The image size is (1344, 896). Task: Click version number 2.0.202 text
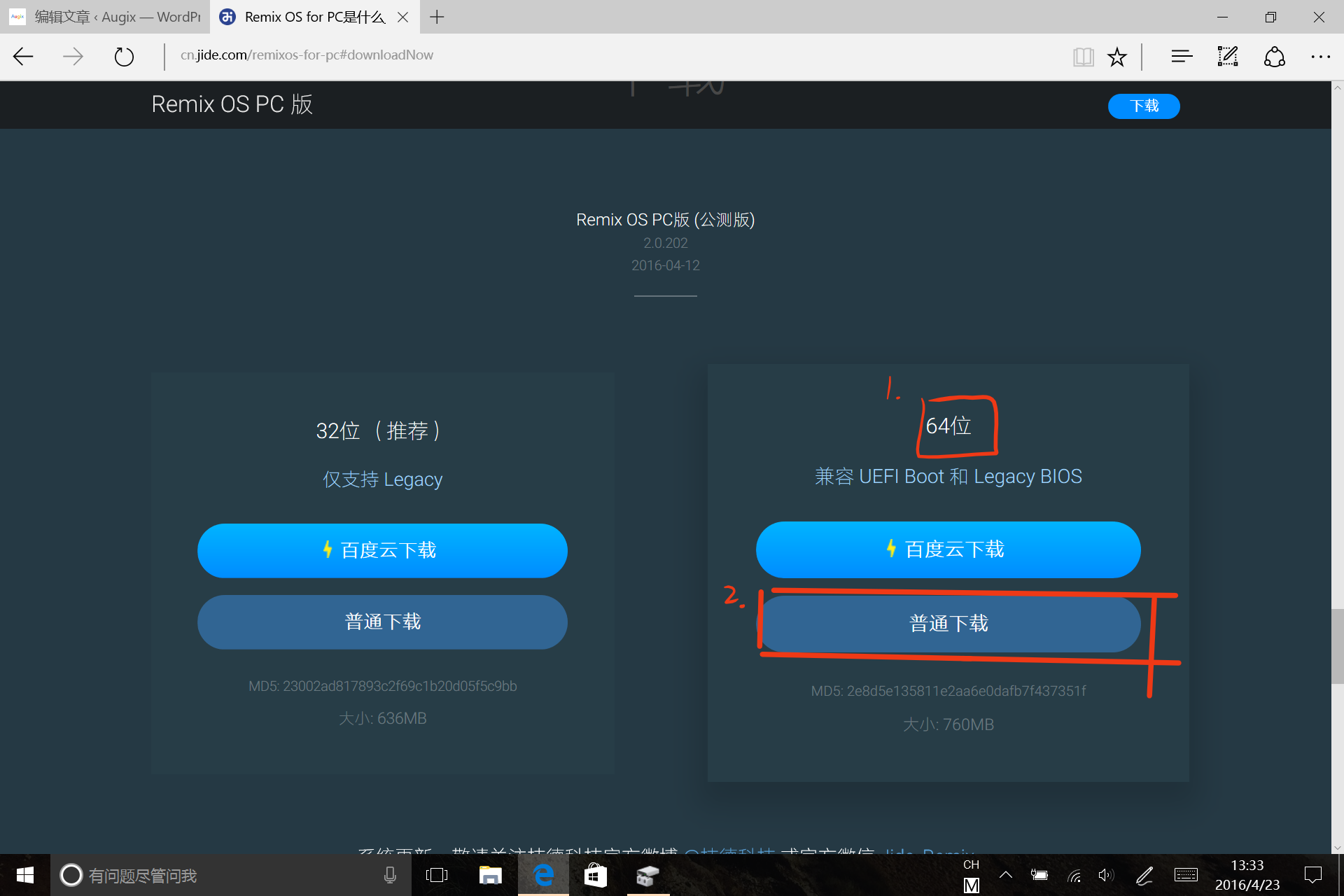[x=666, y=243]
